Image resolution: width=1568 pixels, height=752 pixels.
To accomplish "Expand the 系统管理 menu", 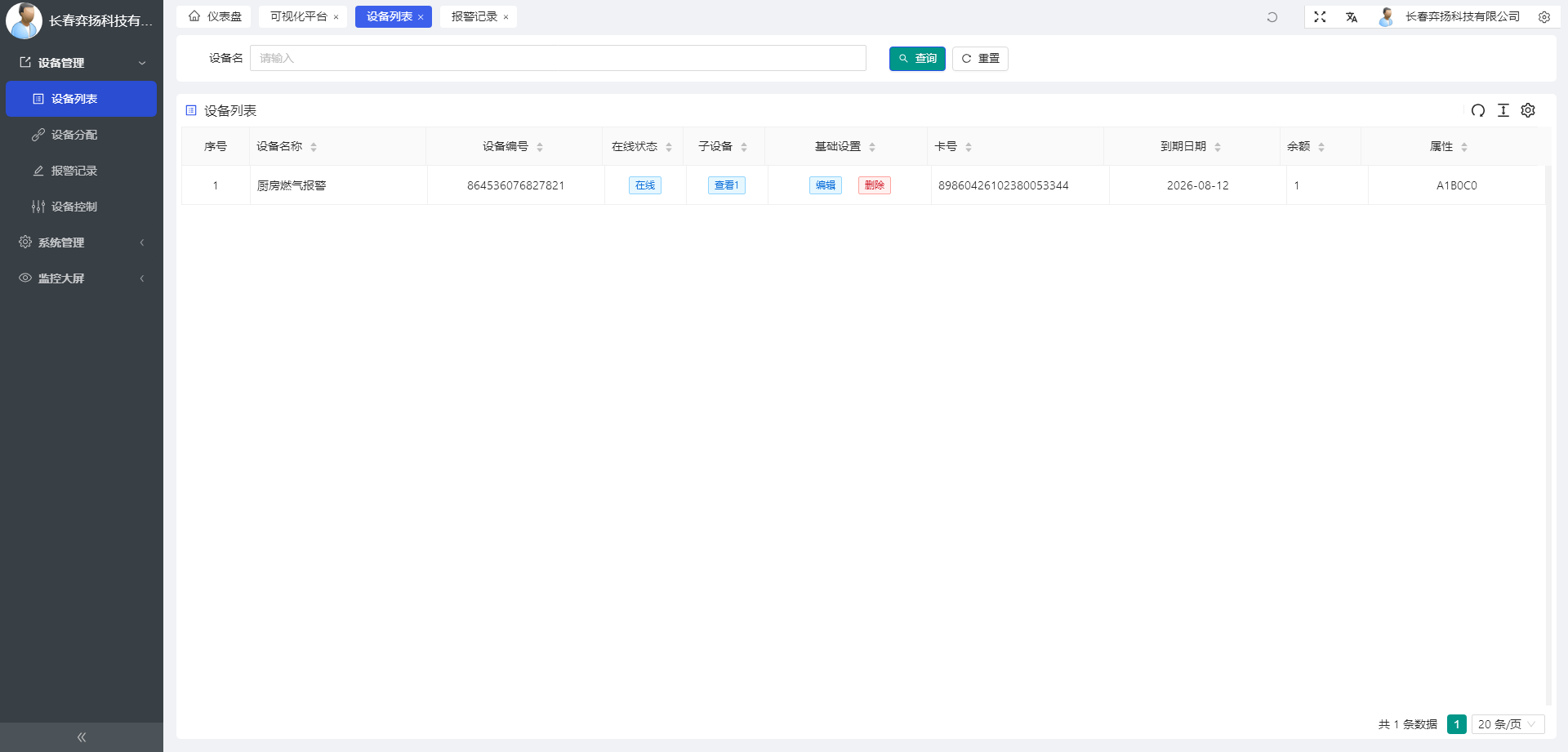I will click(81, 243).
